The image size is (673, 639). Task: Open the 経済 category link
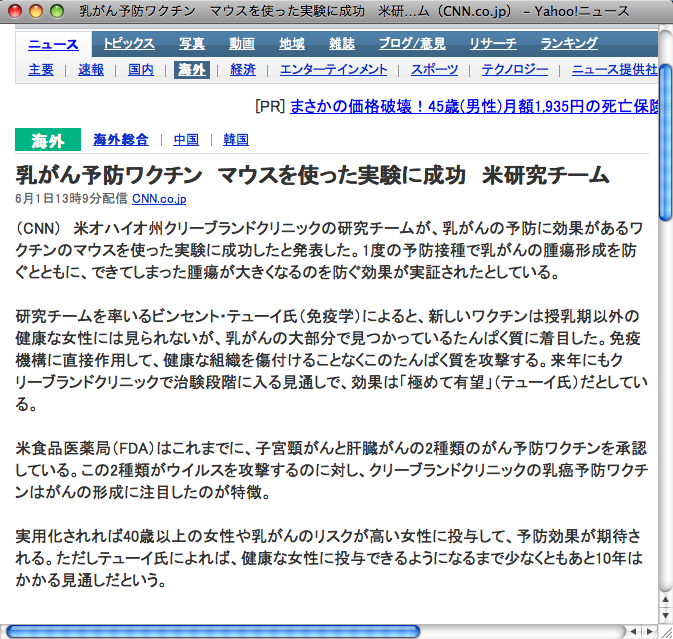(243, 70)
